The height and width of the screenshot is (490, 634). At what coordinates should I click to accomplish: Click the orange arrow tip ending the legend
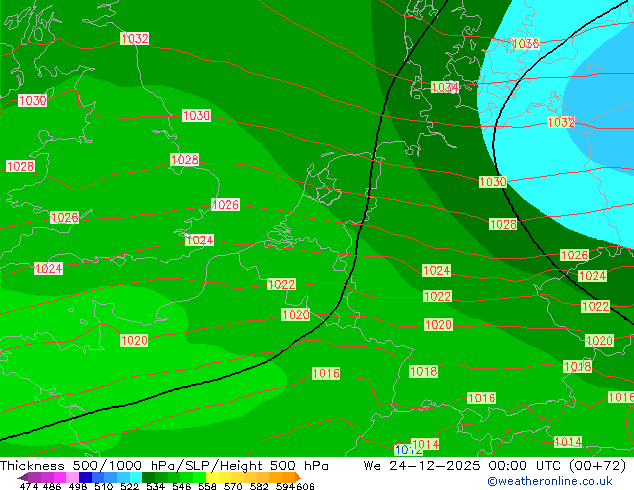(x=298, y=477)
